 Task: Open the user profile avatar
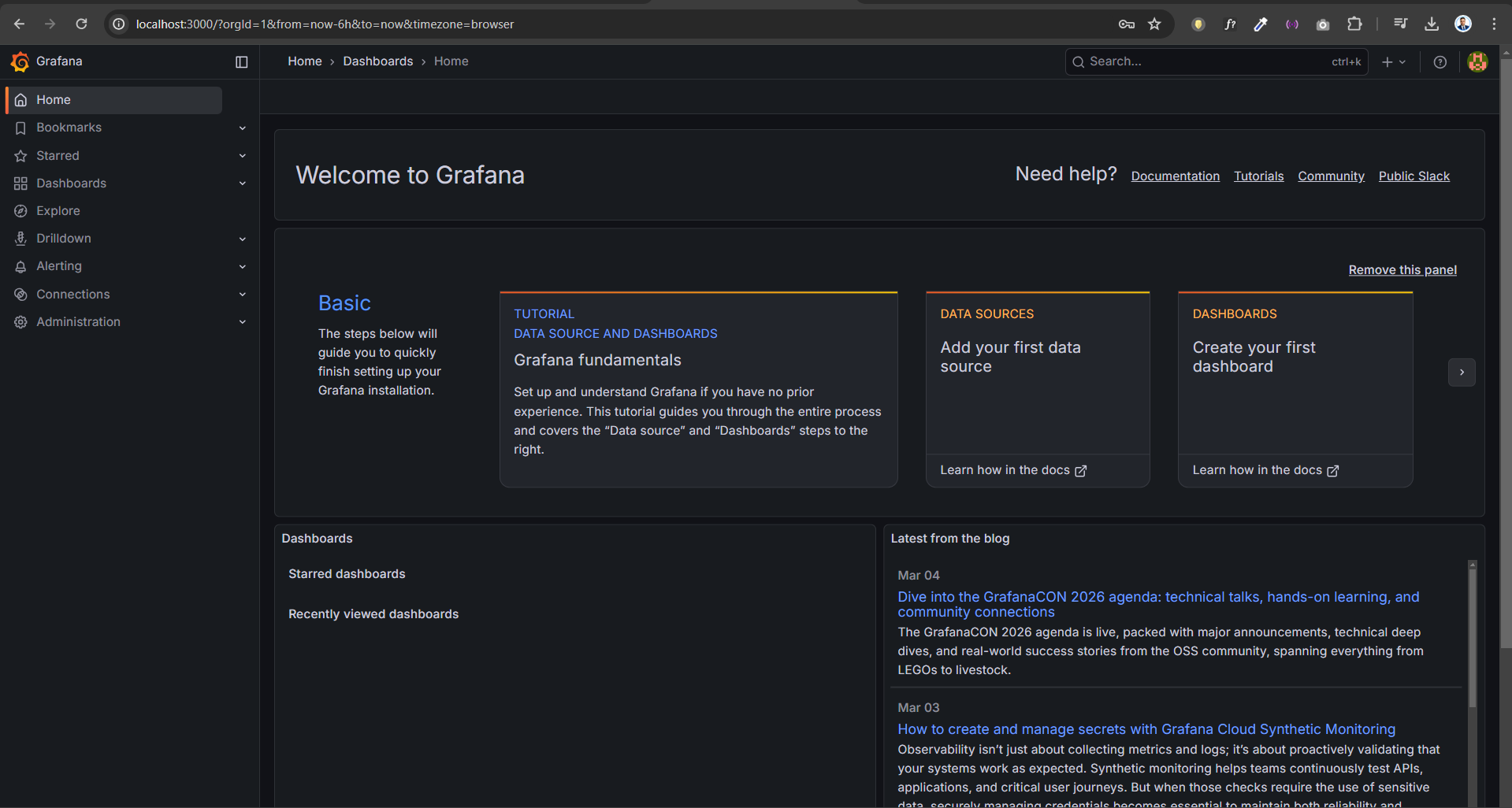1477,61
